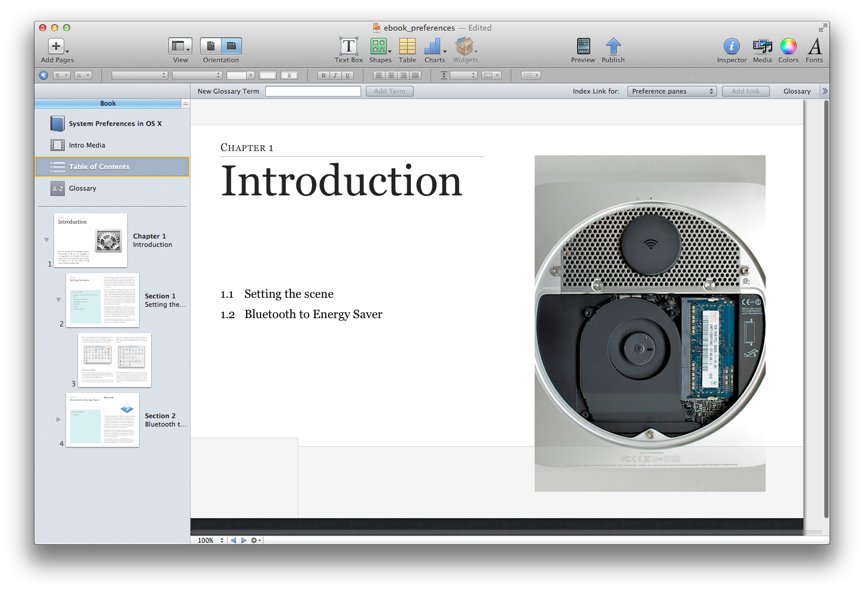The image size is (864, 592).
Task: Open the typeface style dropdown
Action: (x=197, y=75)
